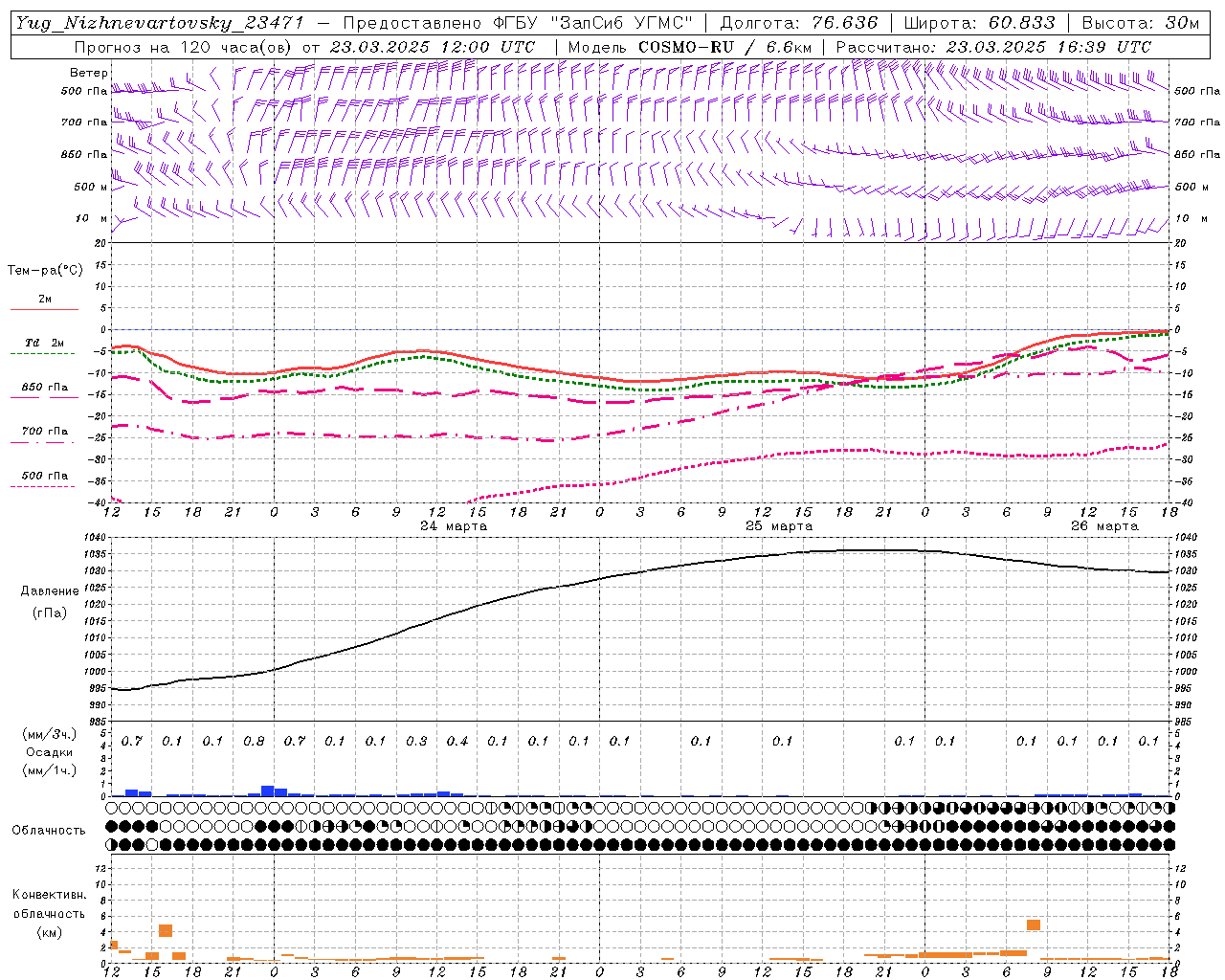Click the 0.3 three-hour precipitation value
The height and width of the screenshot is (980, 1225).
coord(416,742)
